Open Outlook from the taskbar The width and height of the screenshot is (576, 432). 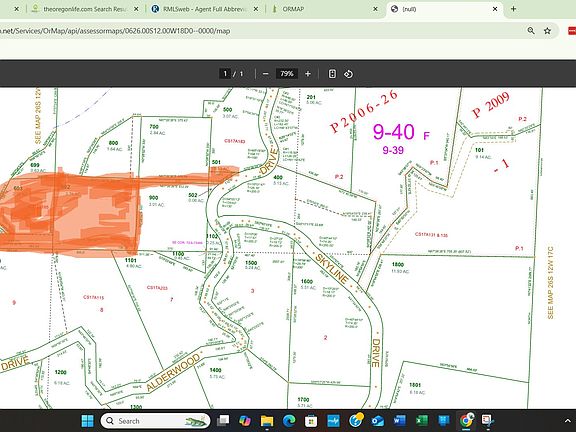pyautogui.click(x=378, y=421)
